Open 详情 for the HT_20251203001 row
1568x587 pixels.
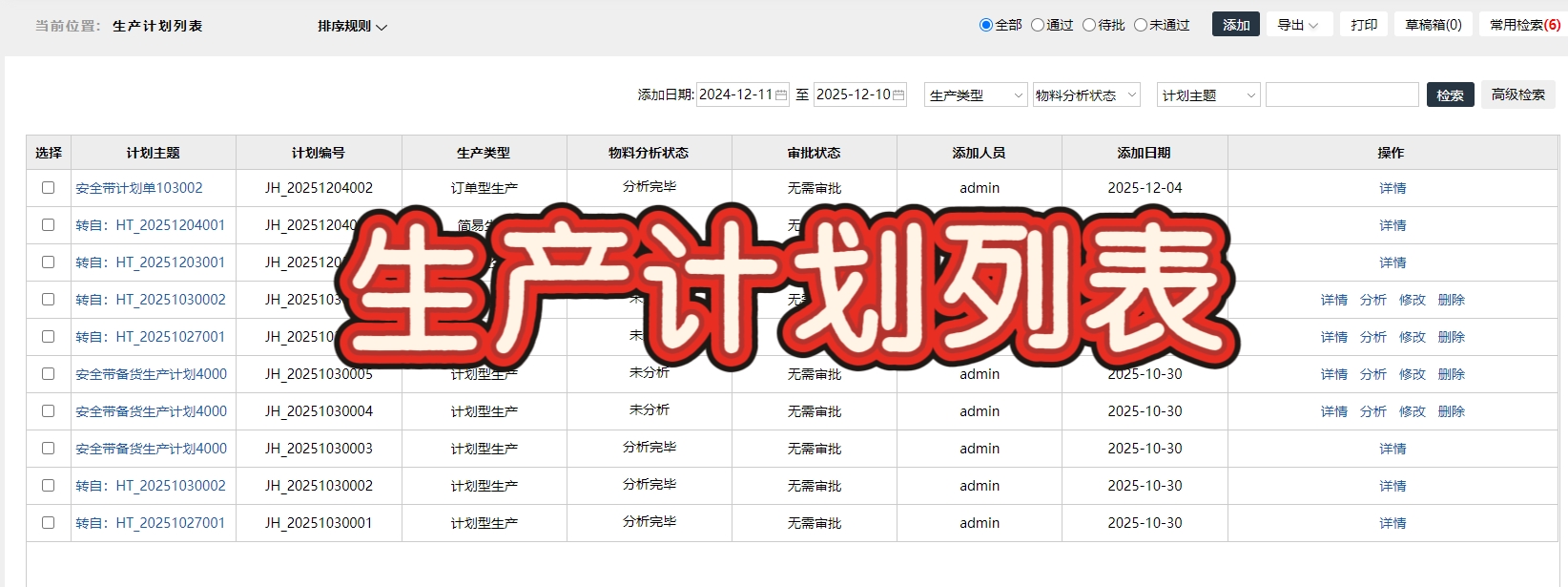point(1393,262)
